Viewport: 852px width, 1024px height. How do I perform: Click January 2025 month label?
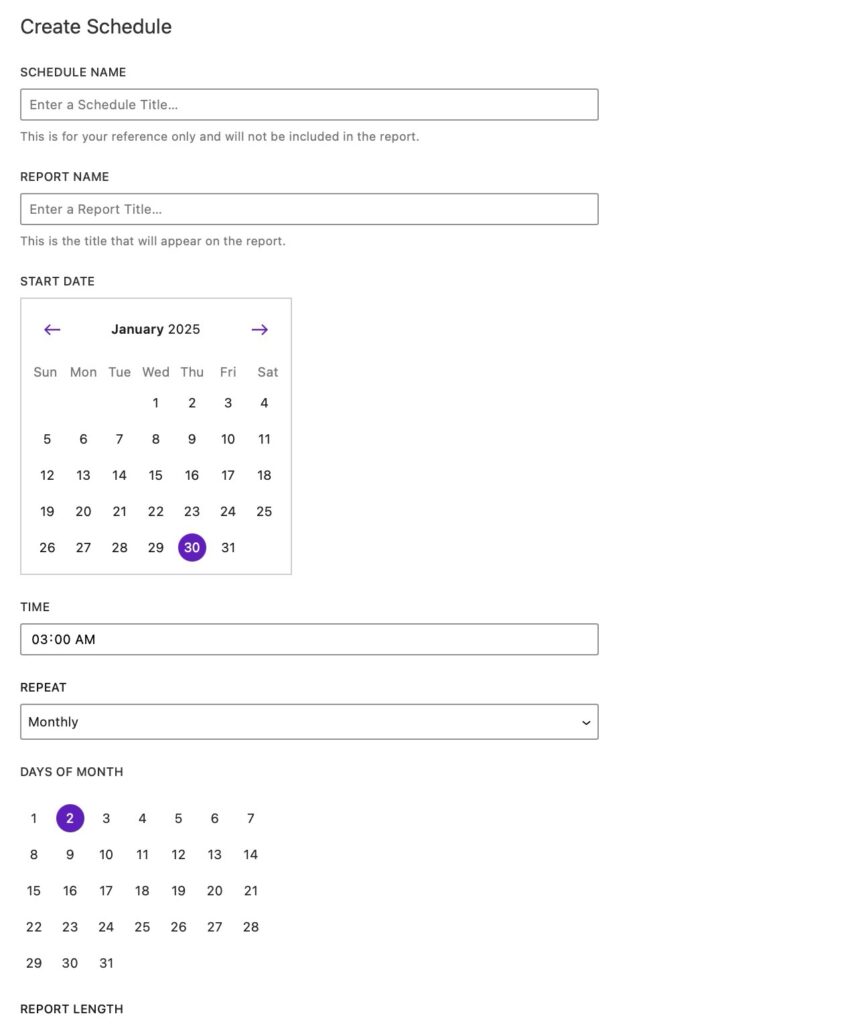[156, 330]
